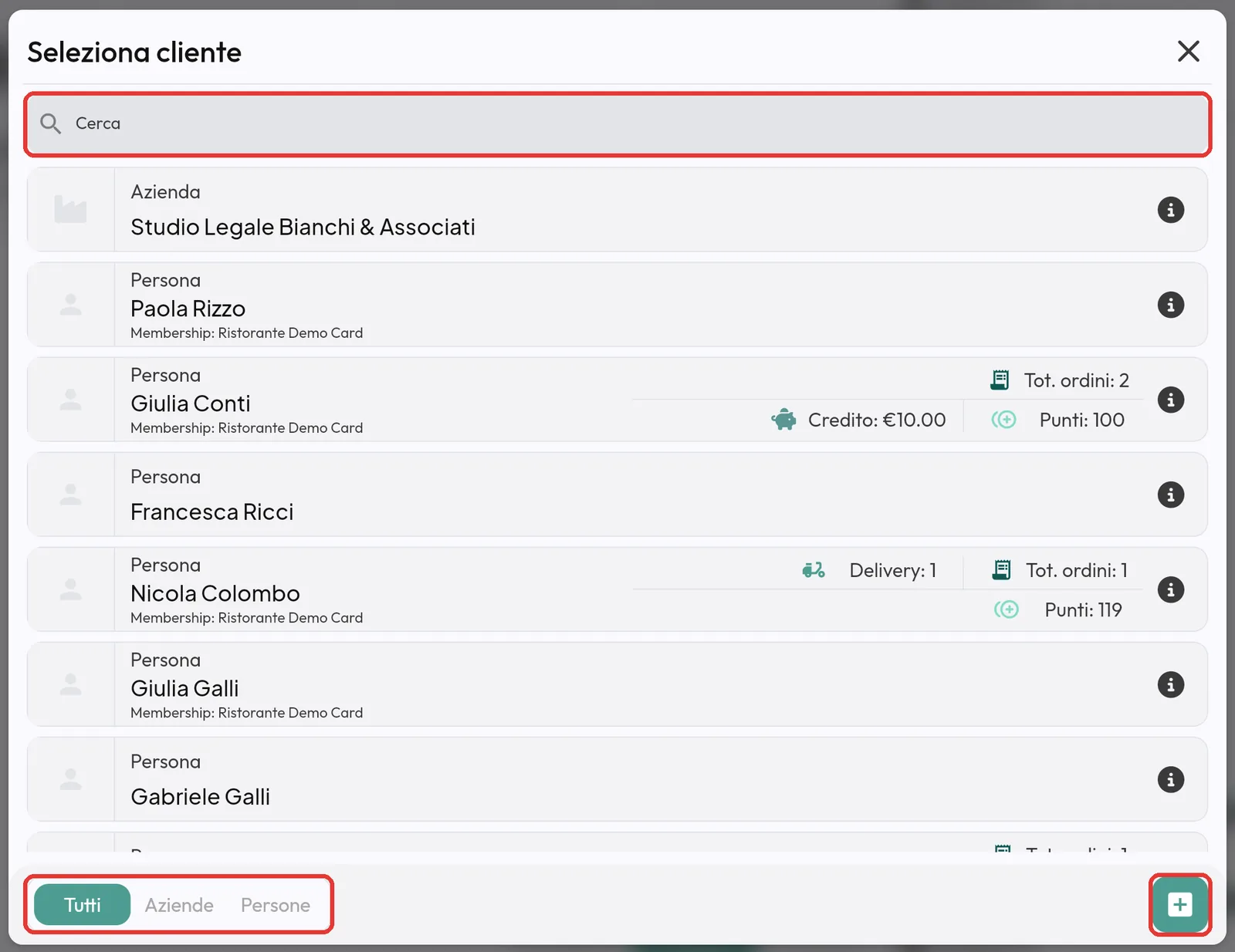Click Giulia Galli's Membership: Ristorante Demo Card text
The width and height of the screenshot is (1235, 952).
point(246,713)
